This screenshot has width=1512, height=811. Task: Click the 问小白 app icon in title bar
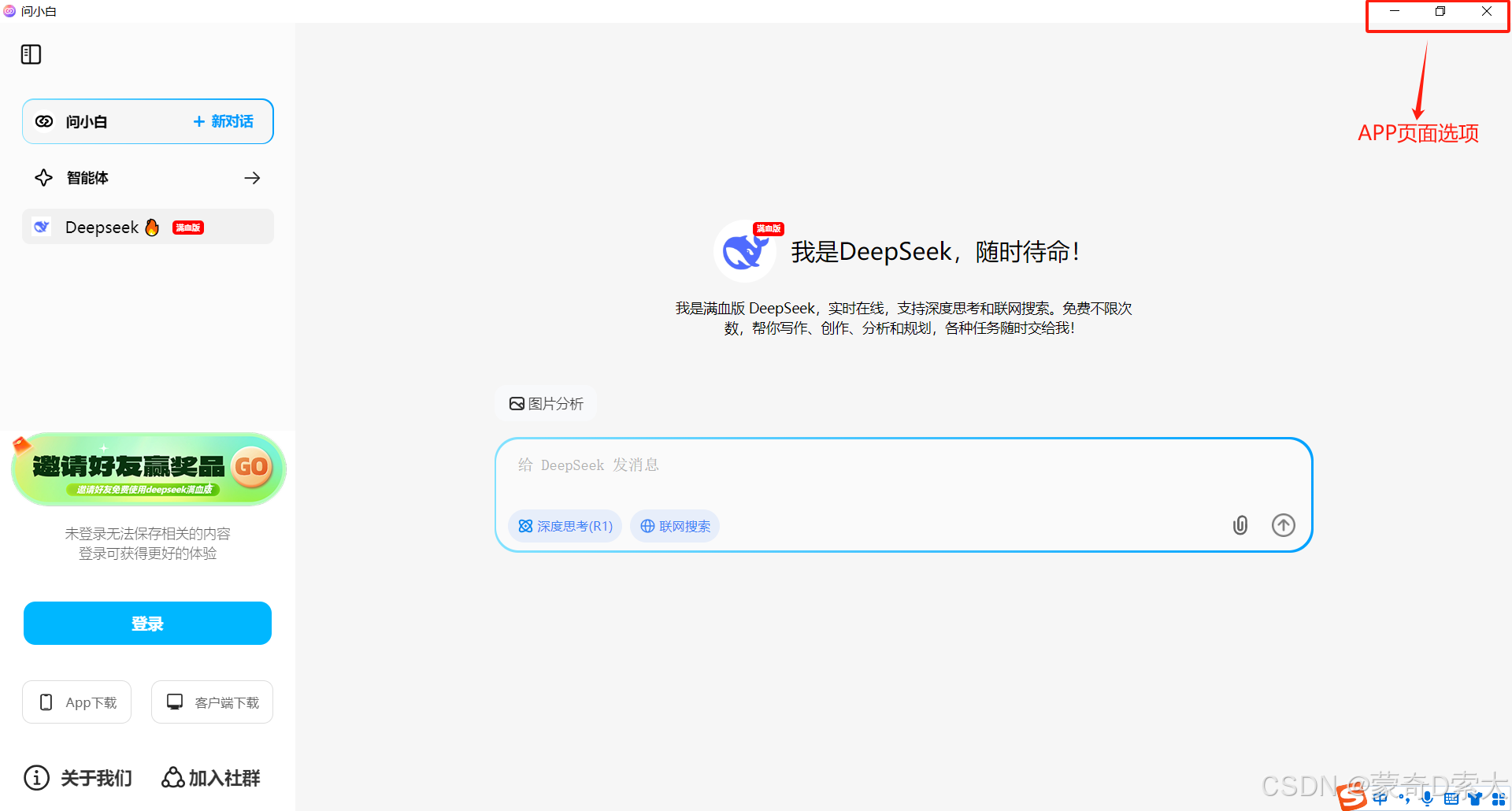click(9, 11)
